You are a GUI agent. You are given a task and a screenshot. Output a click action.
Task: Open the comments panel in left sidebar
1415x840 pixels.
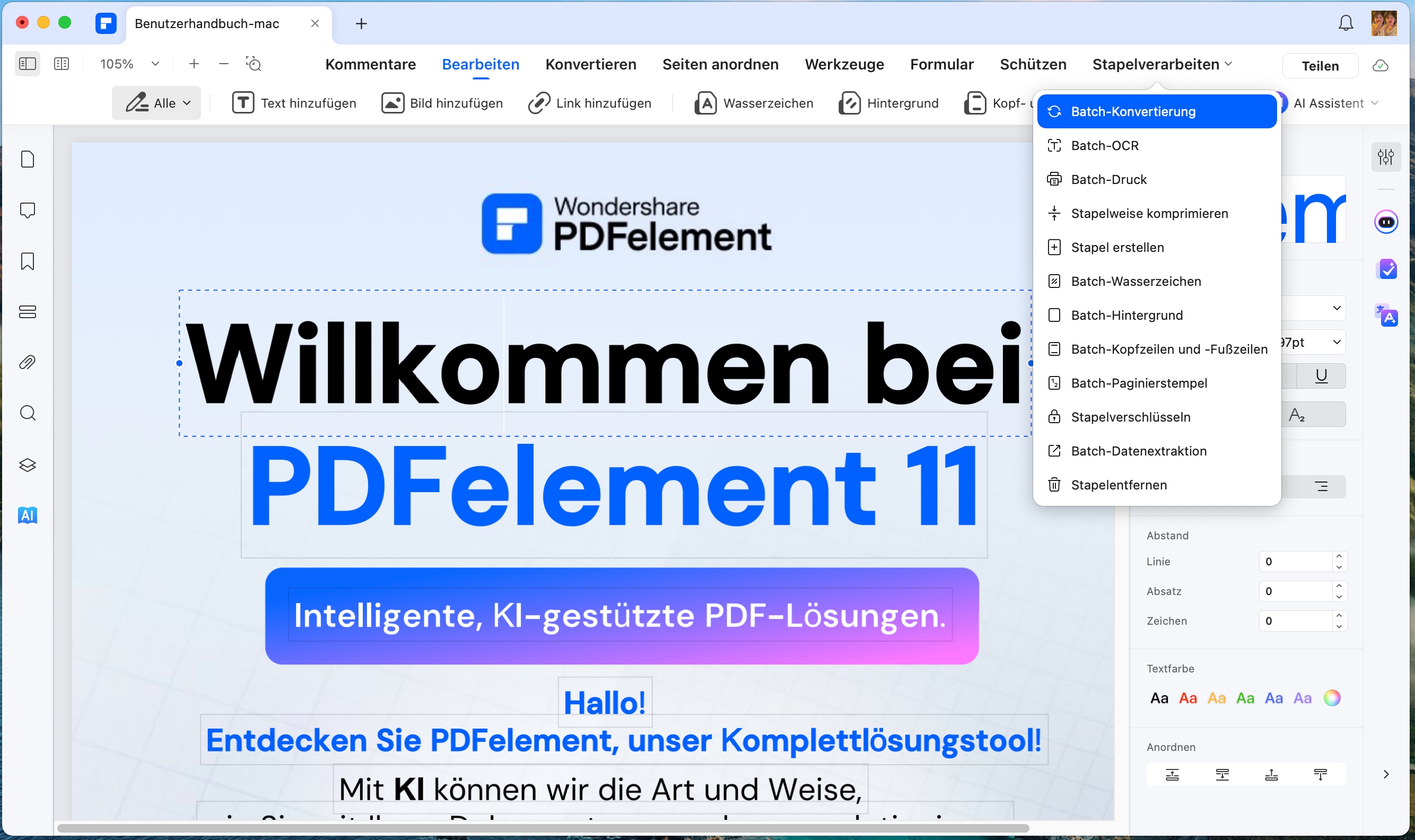(x=27, y=210)
